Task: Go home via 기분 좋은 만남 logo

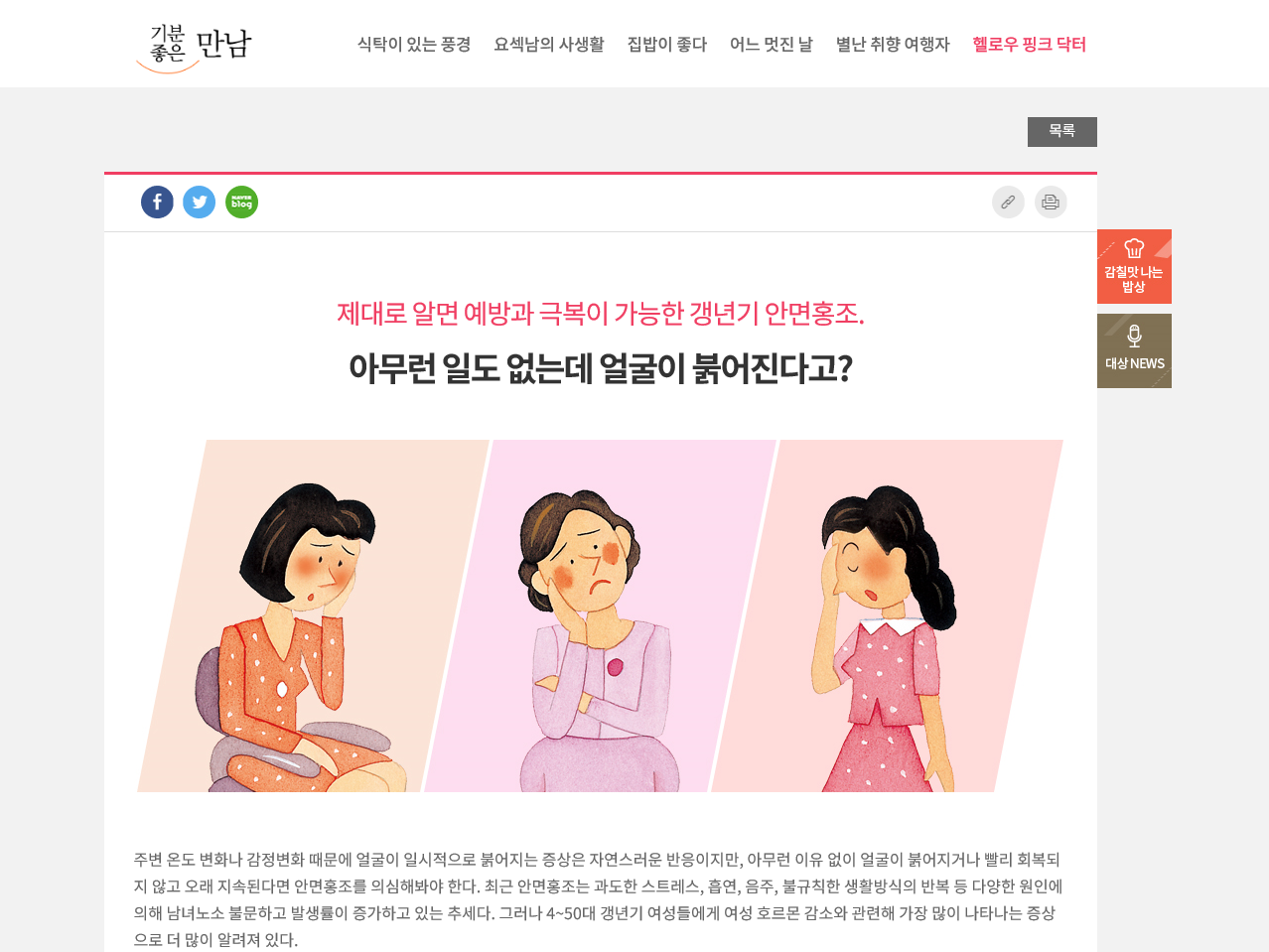Action: pos(194,47)
